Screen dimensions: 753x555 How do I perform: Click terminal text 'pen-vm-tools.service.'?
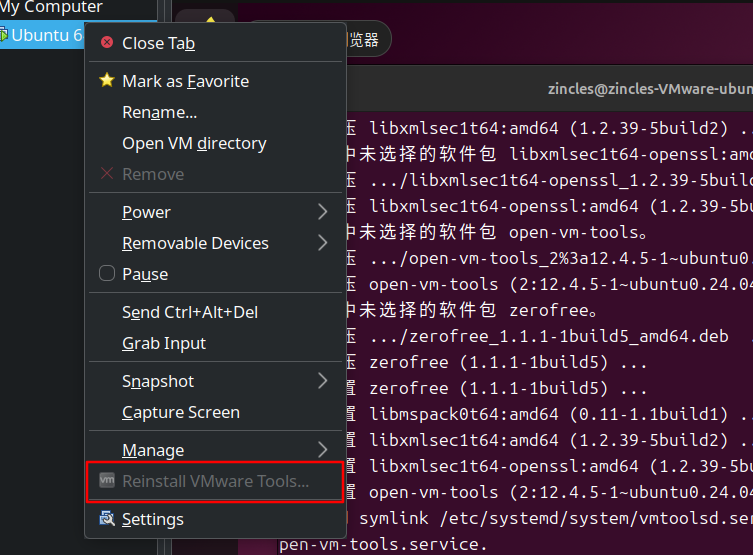383,544
